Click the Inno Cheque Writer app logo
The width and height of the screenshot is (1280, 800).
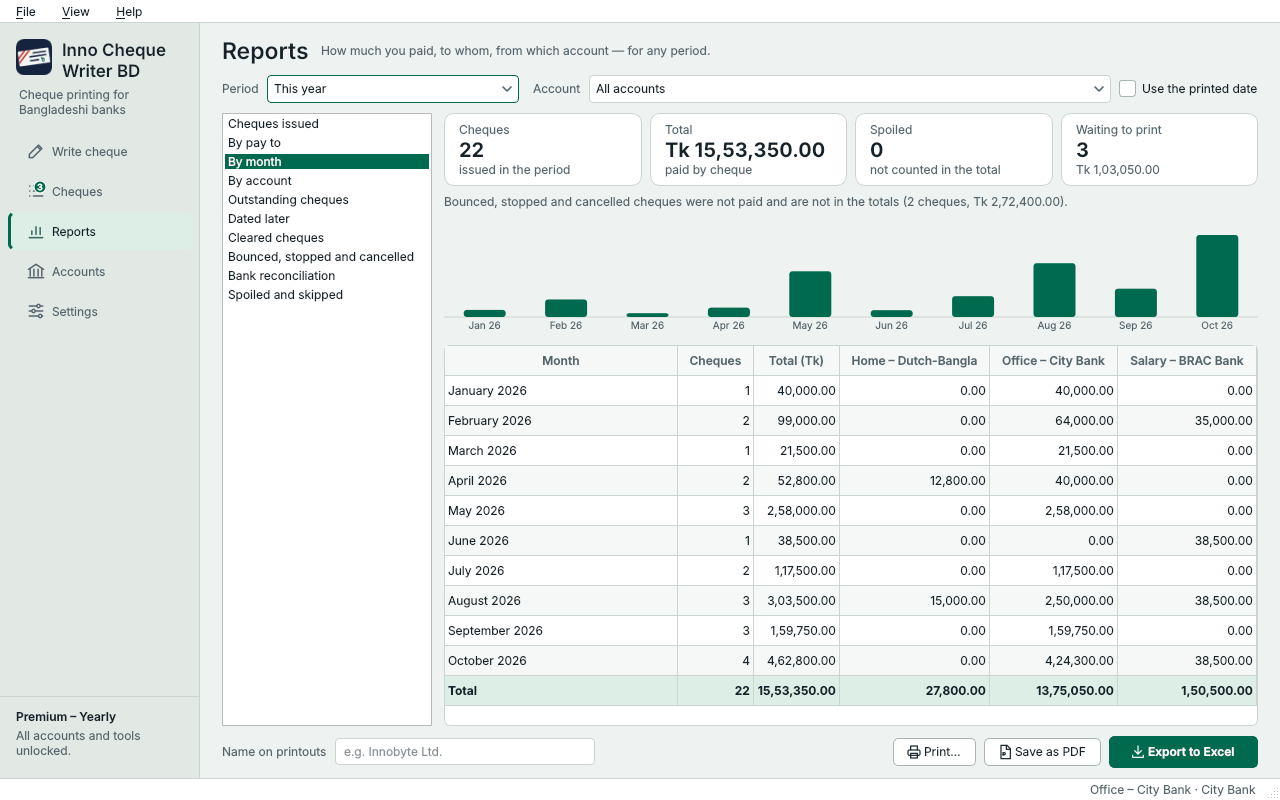click(x=34, y=57)
